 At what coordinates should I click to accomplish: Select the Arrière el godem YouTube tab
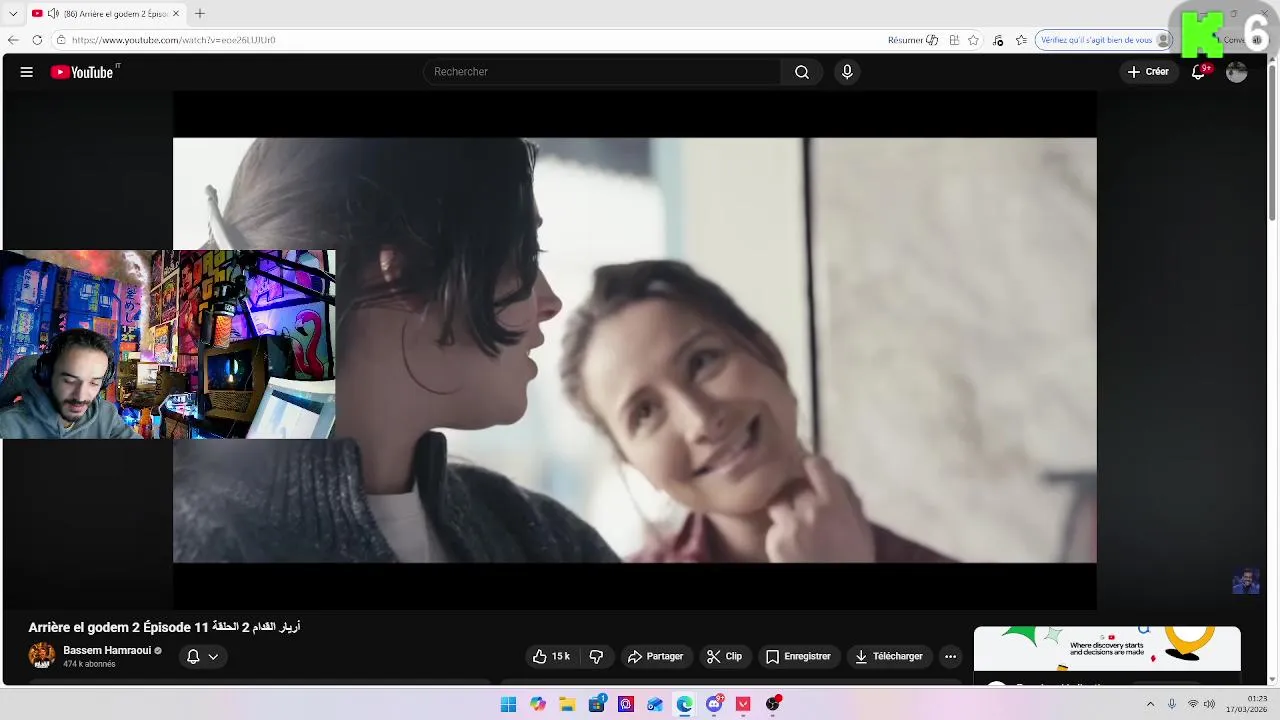pyautogui.click(x=106, y=14)
